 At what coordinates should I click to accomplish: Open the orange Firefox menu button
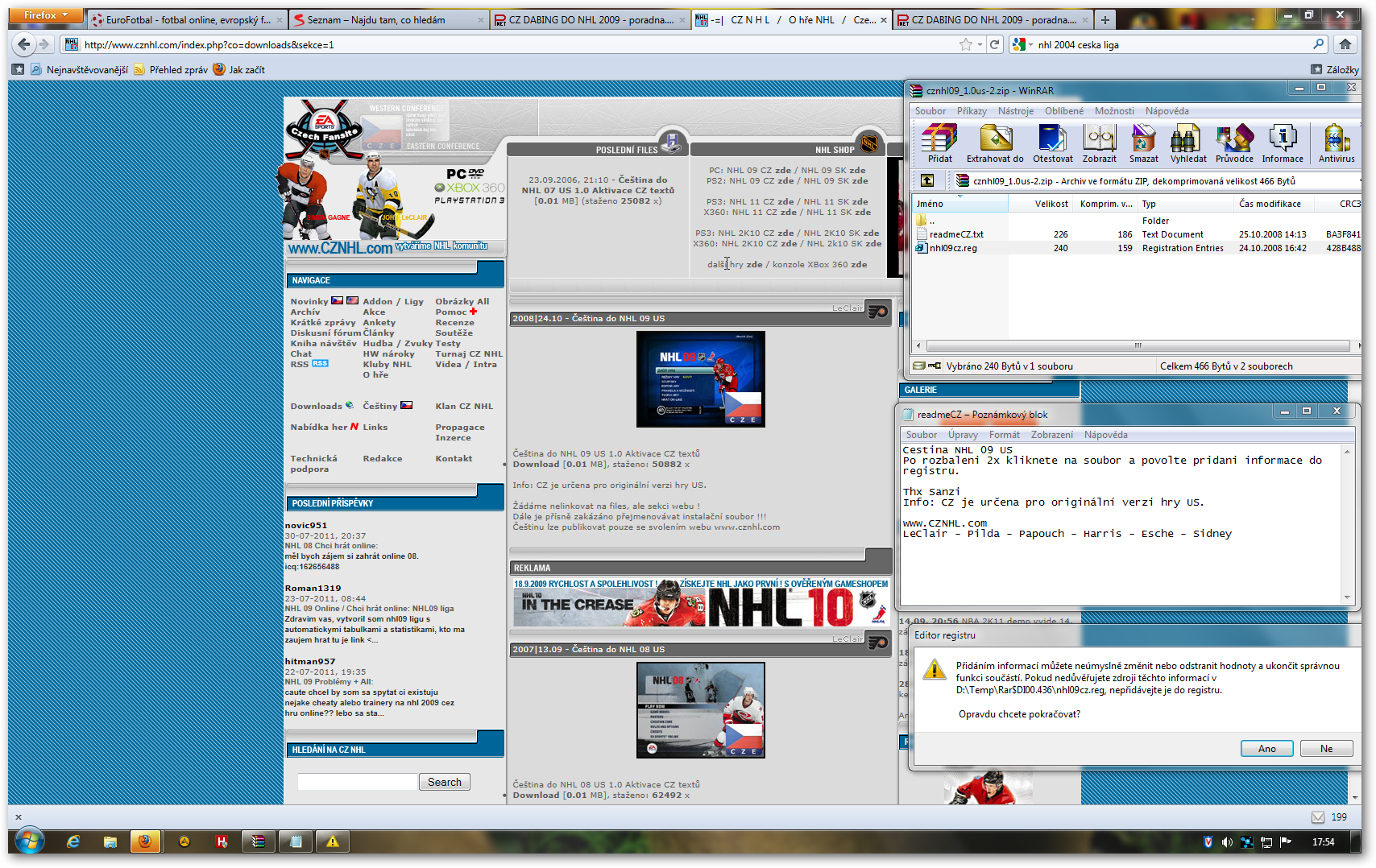(45, 15)
